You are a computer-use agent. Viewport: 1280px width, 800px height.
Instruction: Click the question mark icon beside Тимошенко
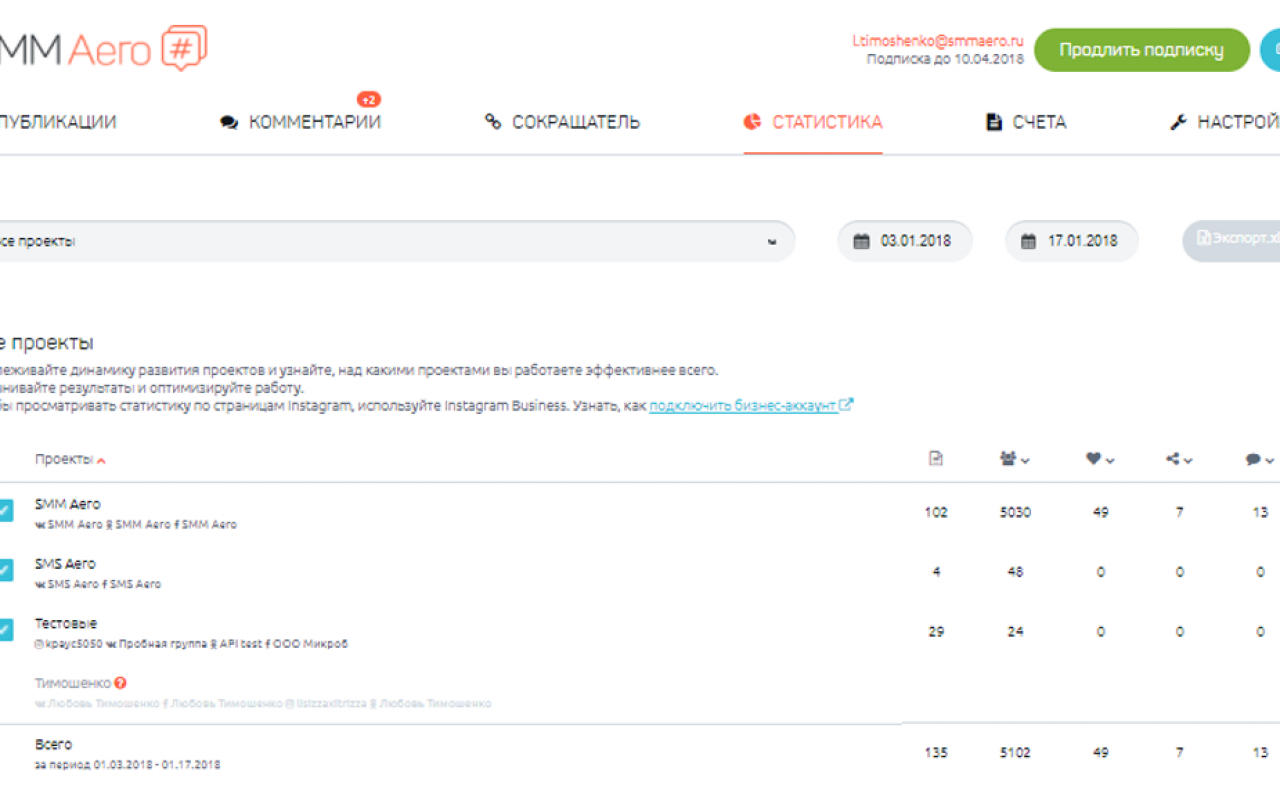pos(121,684)
